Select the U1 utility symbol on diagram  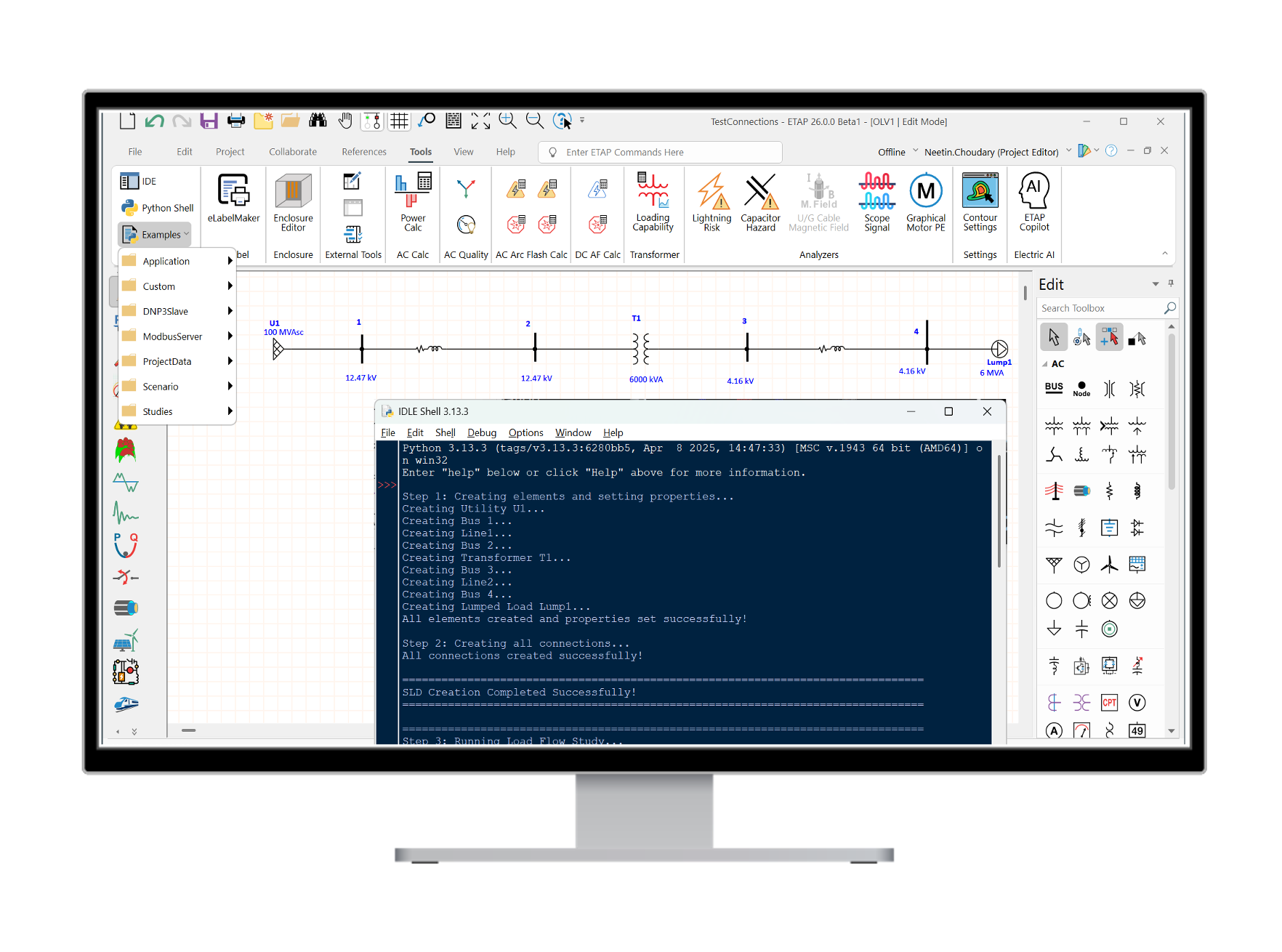pyautogui.click(x=277, y=350)
